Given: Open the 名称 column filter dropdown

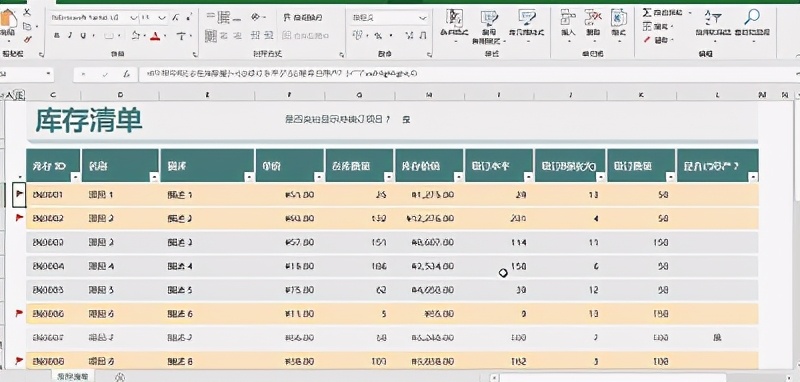Looking at the screenshot, I should (154, 177).
